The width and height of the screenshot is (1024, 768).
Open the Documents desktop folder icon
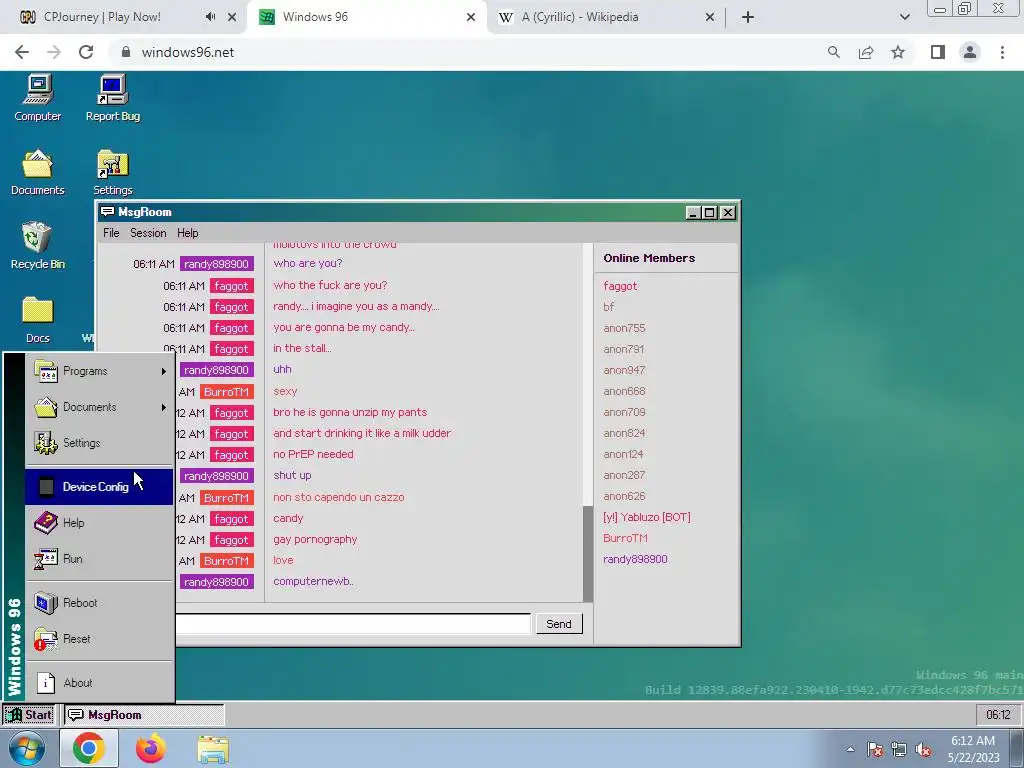pos(38,172)
